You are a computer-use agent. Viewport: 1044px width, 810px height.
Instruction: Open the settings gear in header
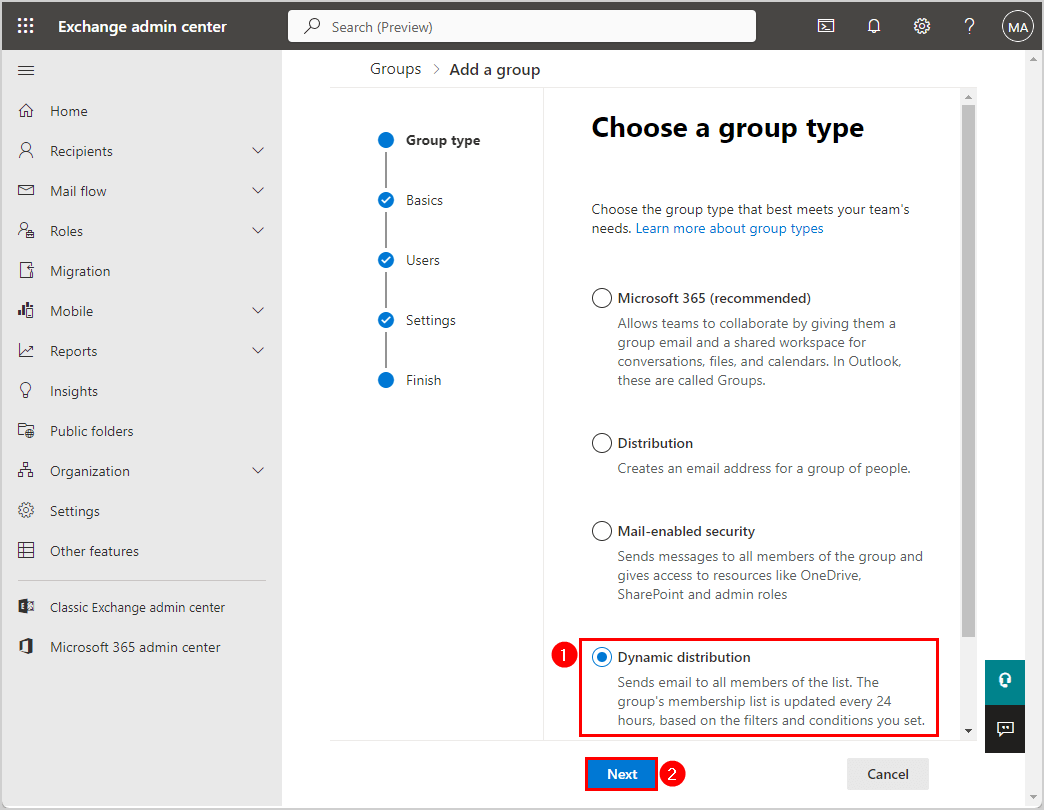(921, 26)
